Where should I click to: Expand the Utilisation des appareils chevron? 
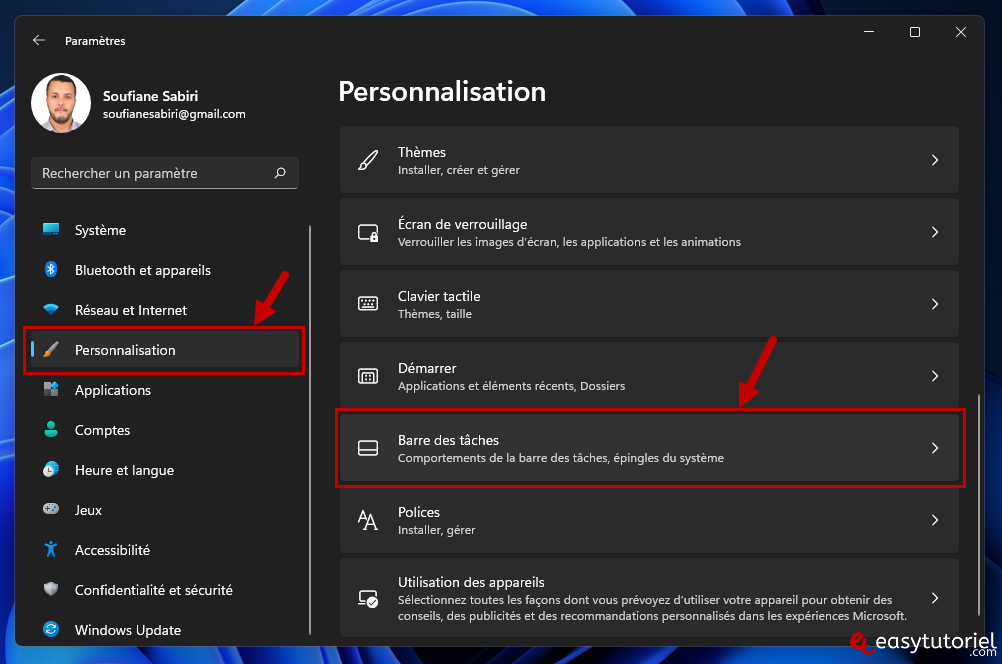(935, 598)
